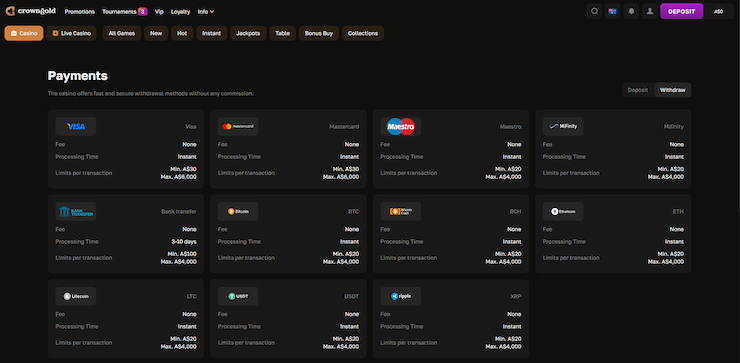Image resolution: width=740 pixels, height=363 pixels.
Task: Click the withdrawal methods description text
Action: click(151, 93)
